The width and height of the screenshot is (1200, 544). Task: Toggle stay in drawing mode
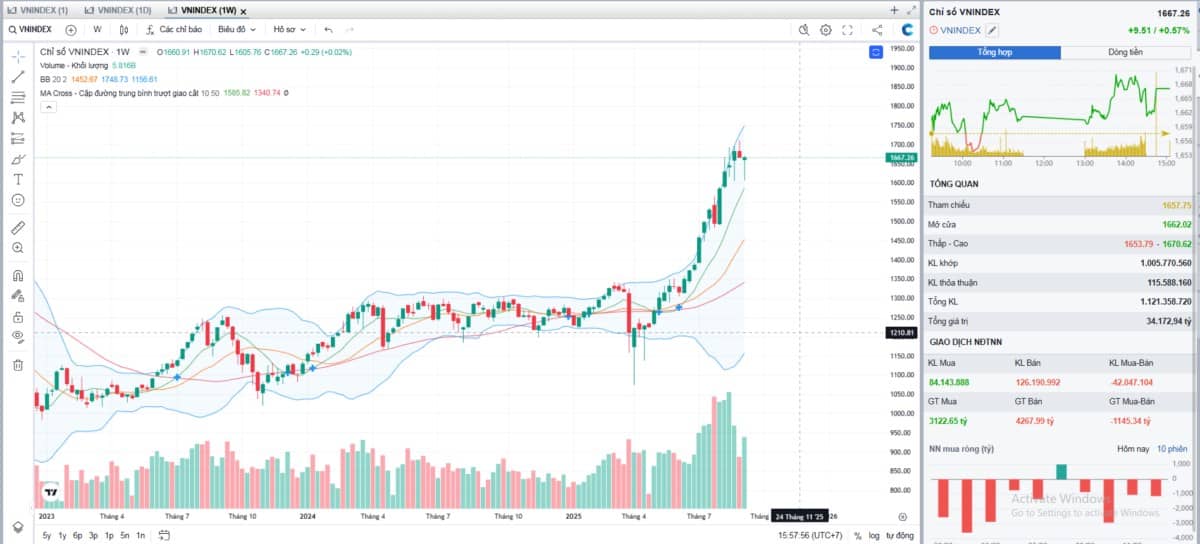(18, 296)
